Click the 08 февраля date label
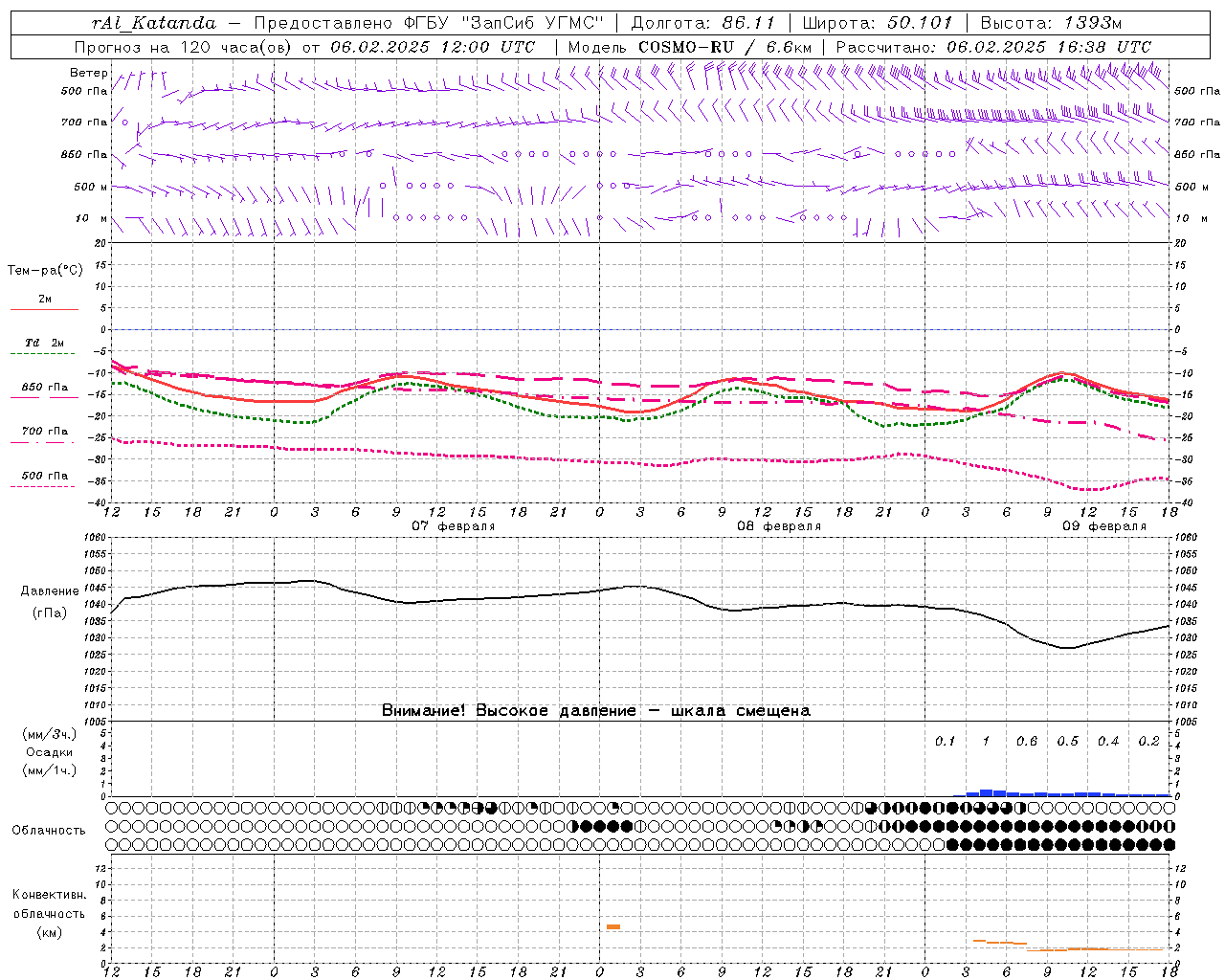Screen dimensions: 1225x980 click(779, 526)
